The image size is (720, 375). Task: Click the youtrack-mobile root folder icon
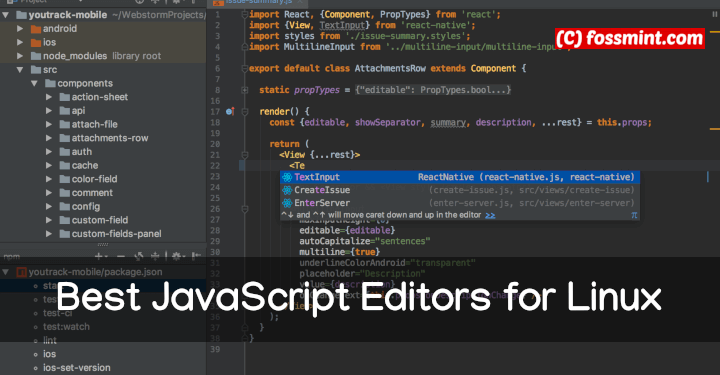tap(21, 15)
